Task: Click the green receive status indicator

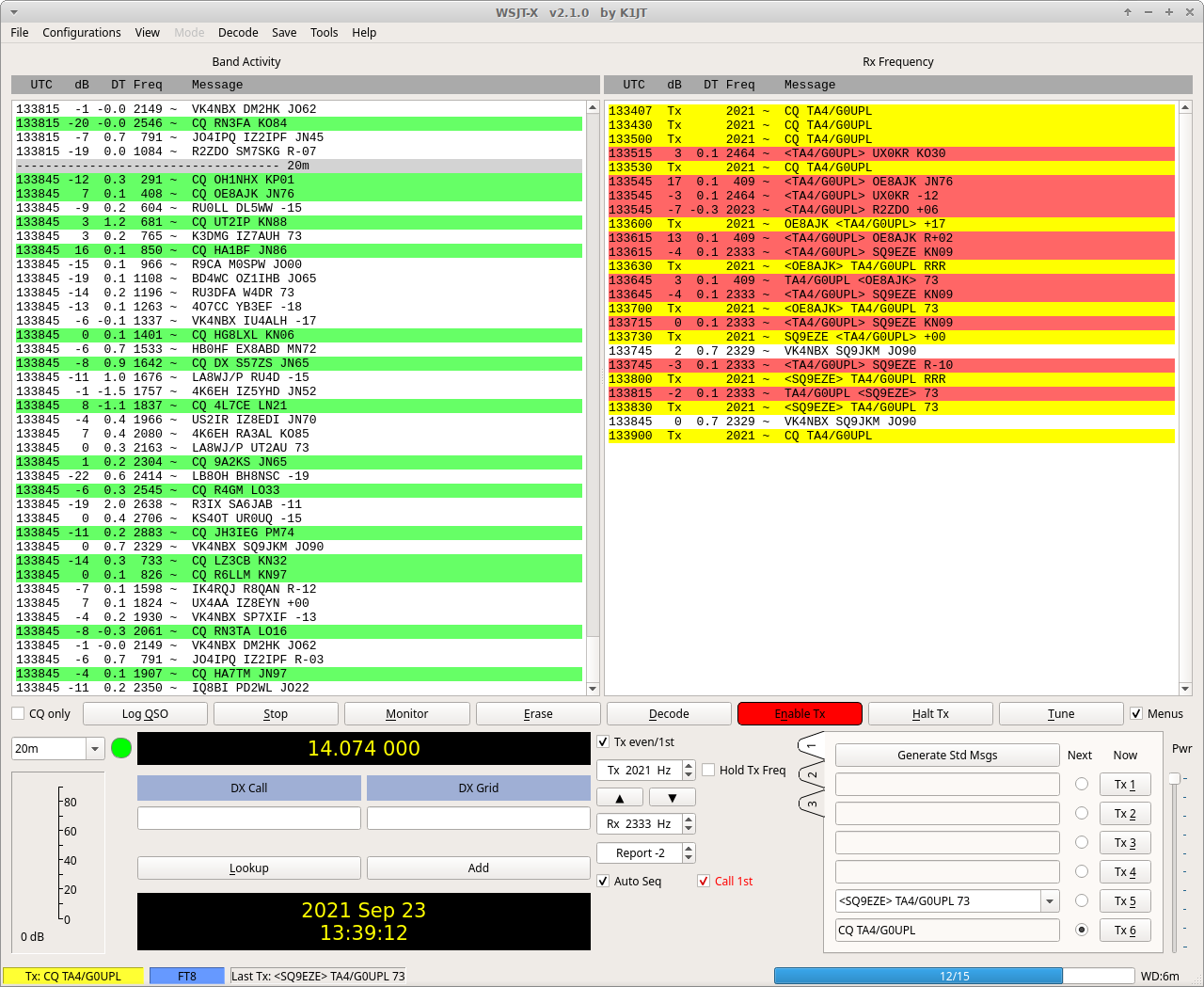Action: click(121, 748)
